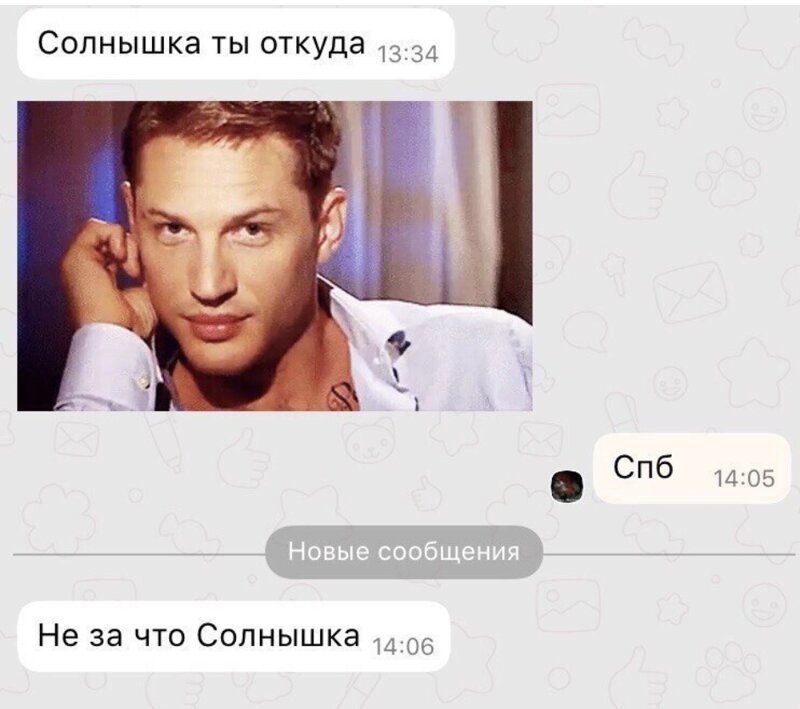Open the photo of man in white shirt
The width and height of the screenshot is (800, 709).
[274, 256]
